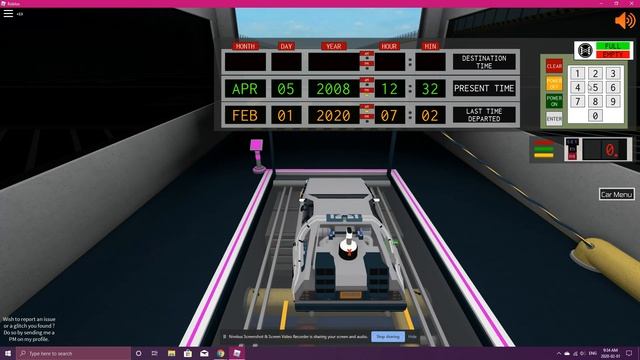Turn time circuits on with Power On
The image size is (640, 360).
pyautogui.click(x=554, y=101)
